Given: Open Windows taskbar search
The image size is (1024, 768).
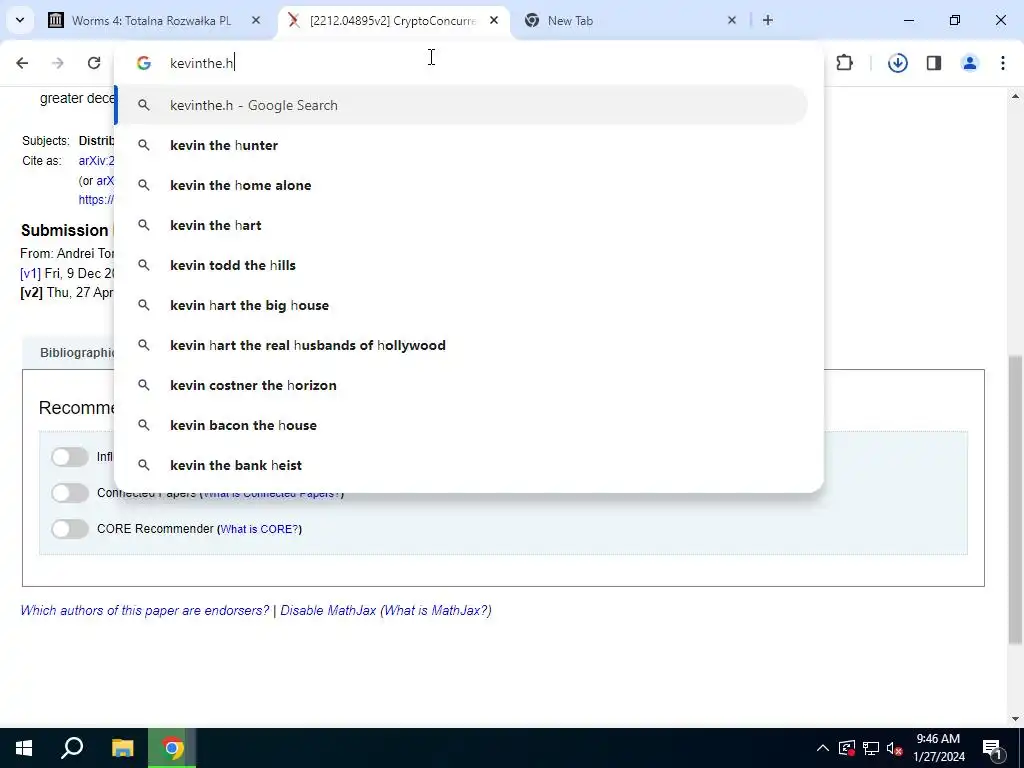Looking at the screenshot, I should click(72, 748).
